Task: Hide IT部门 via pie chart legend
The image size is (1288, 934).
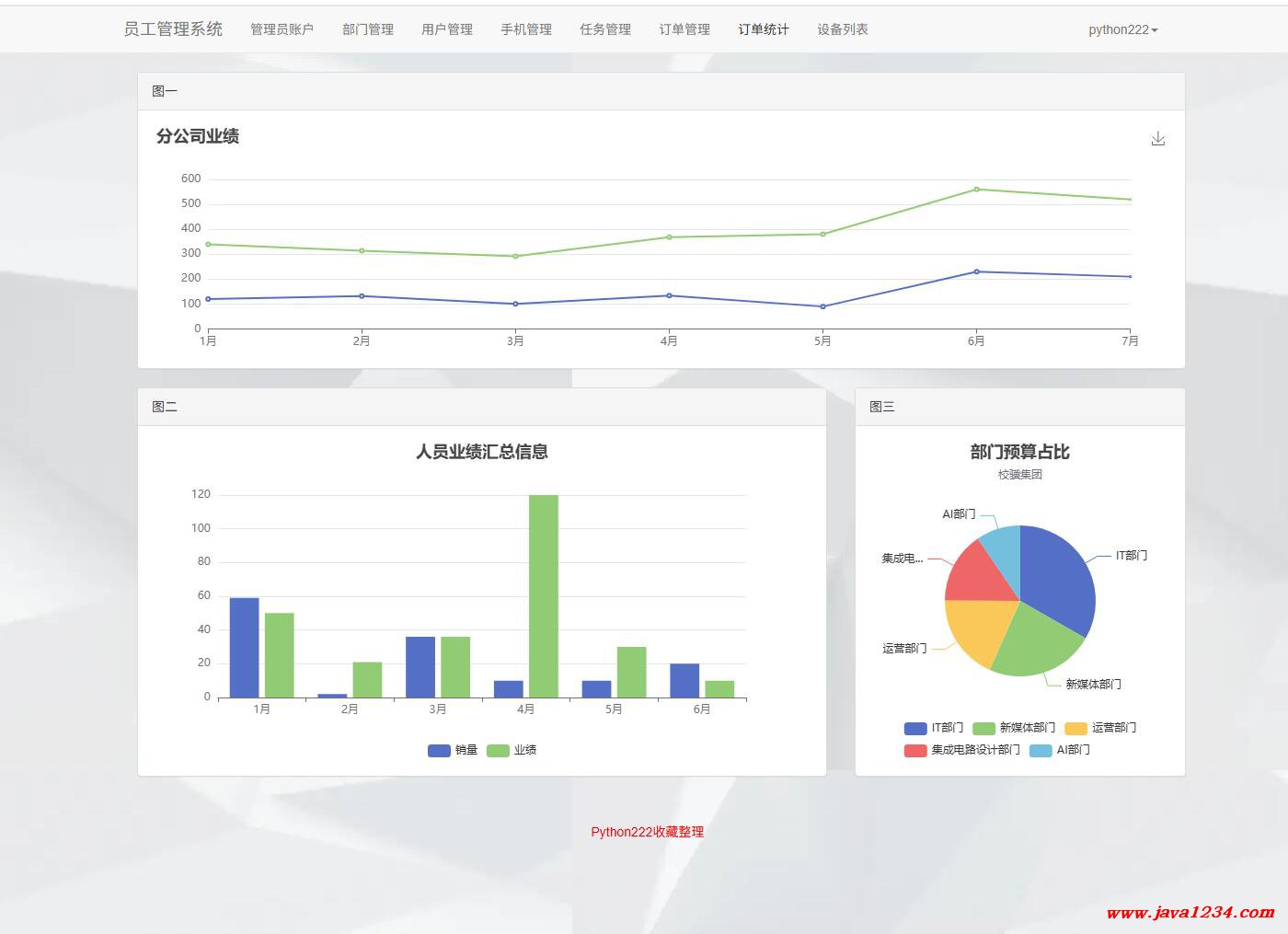Action: pos(934,728)
